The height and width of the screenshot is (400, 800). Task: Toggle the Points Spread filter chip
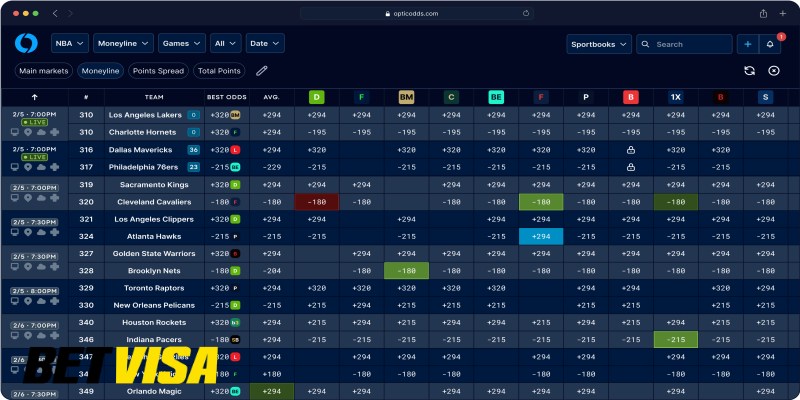pyautogui.click(x=158, y=71)
